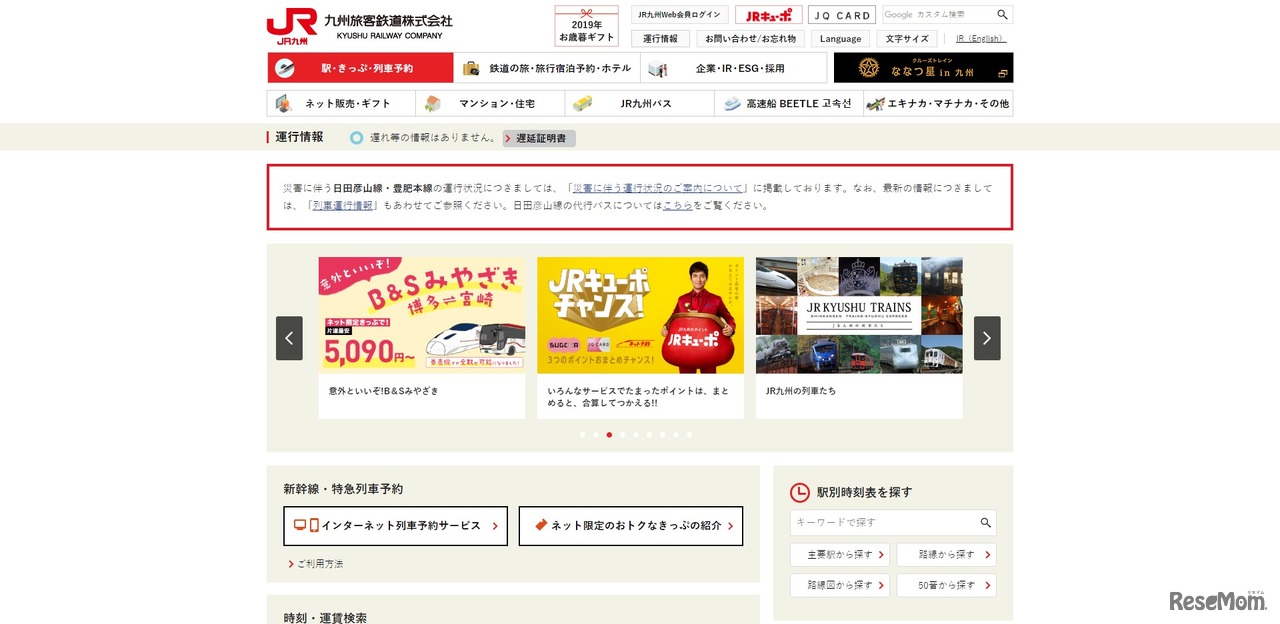This screenshot has width=1280, height=624.
Task: Open JR九州バス menu
Action: pos(640,103)
